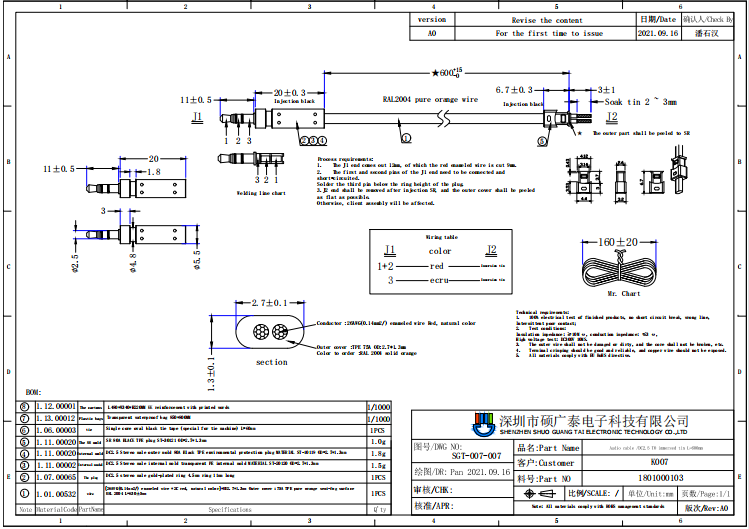Click material code '1.06.00003'
The image size is (749, 529).
coord(56,430)
